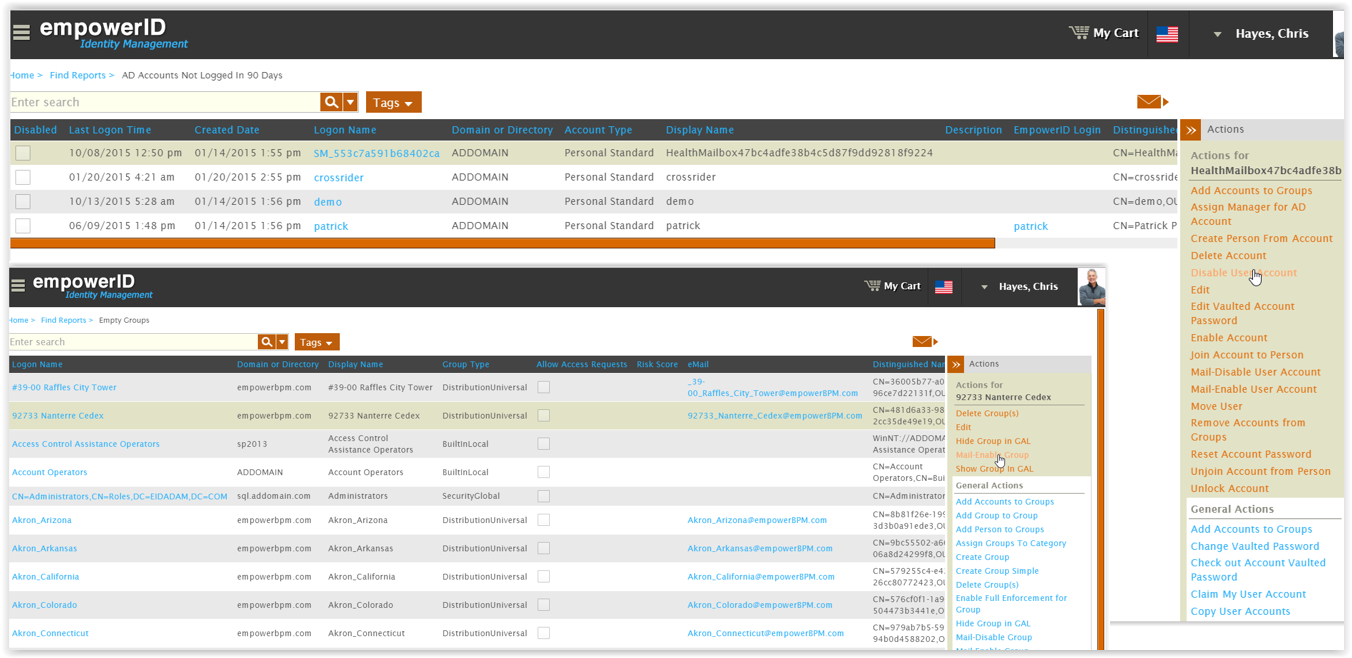This screenshot has height=658, width=1352.
Task: Open My Cart
Action: click(x=1103, y=33)
